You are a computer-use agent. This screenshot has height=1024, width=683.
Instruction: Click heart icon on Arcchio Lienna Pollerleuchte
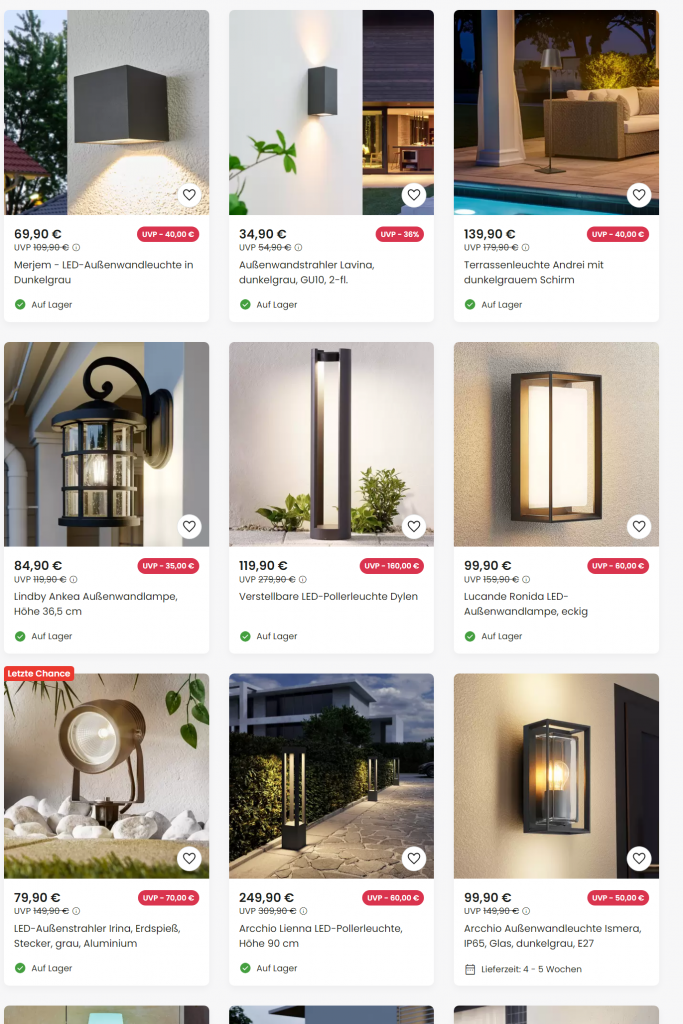(414, 858)
